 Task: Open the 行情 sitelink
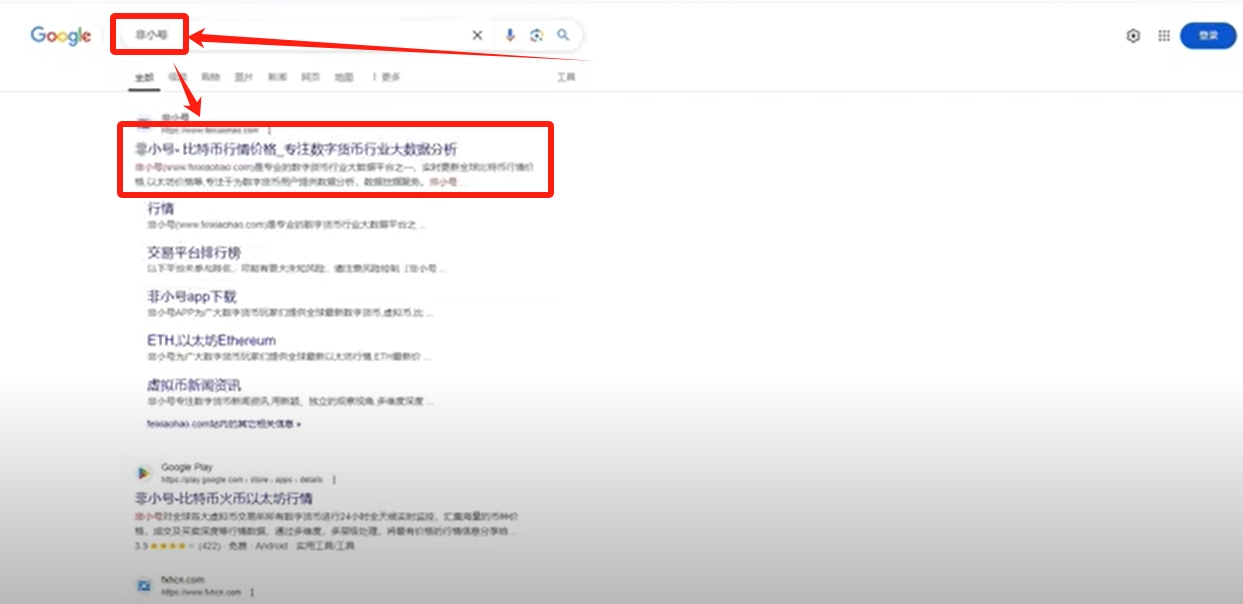161,208
